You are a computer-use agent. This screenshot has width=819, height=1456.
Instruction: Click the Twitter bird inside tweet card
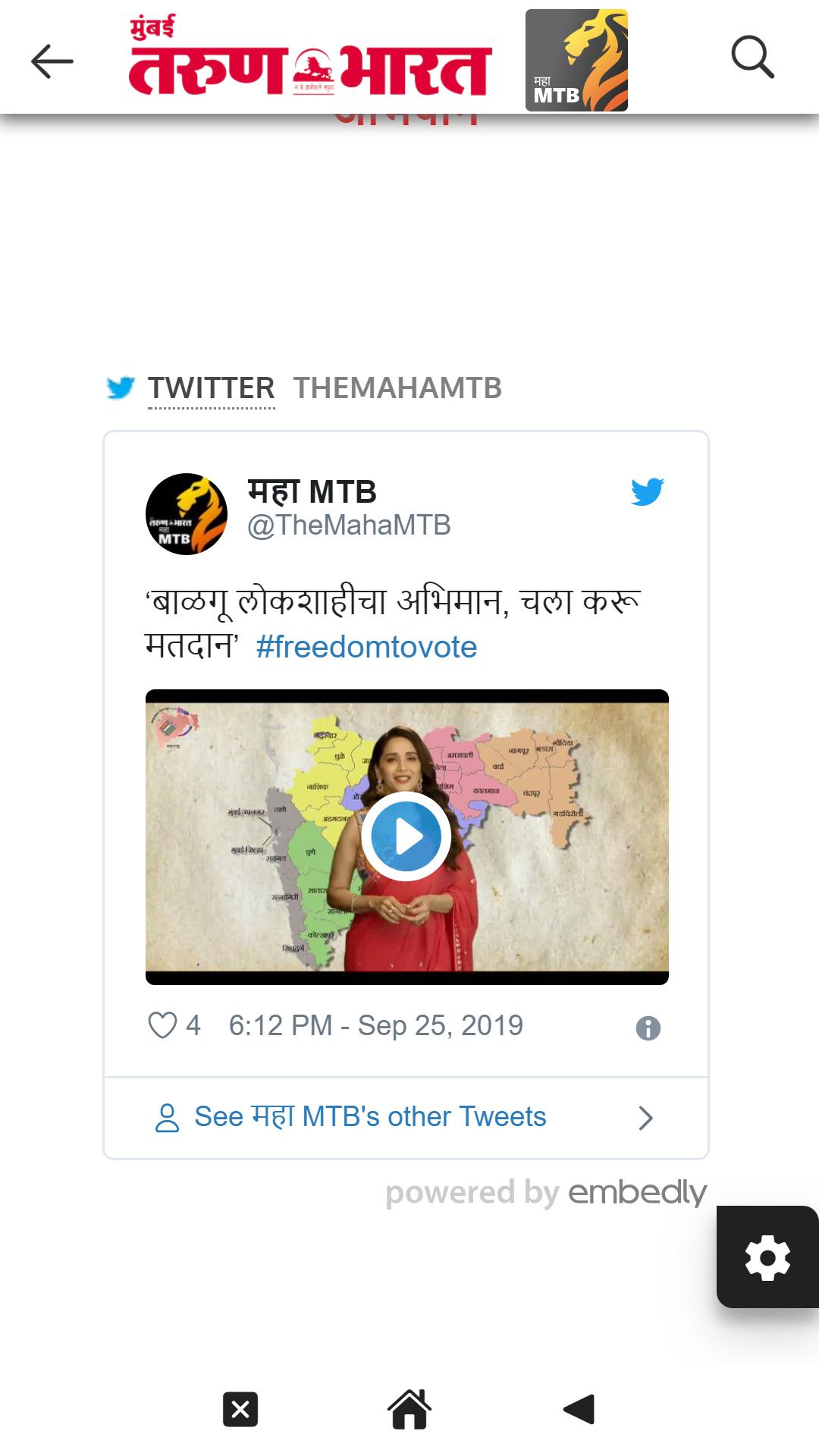click(648, 491)
